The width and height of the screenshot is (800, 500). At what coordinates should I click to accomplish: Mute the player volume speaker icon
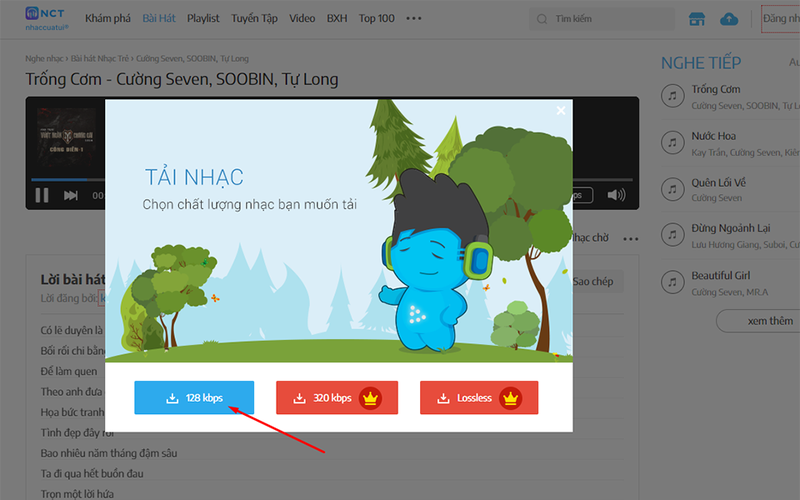(616, 195)
